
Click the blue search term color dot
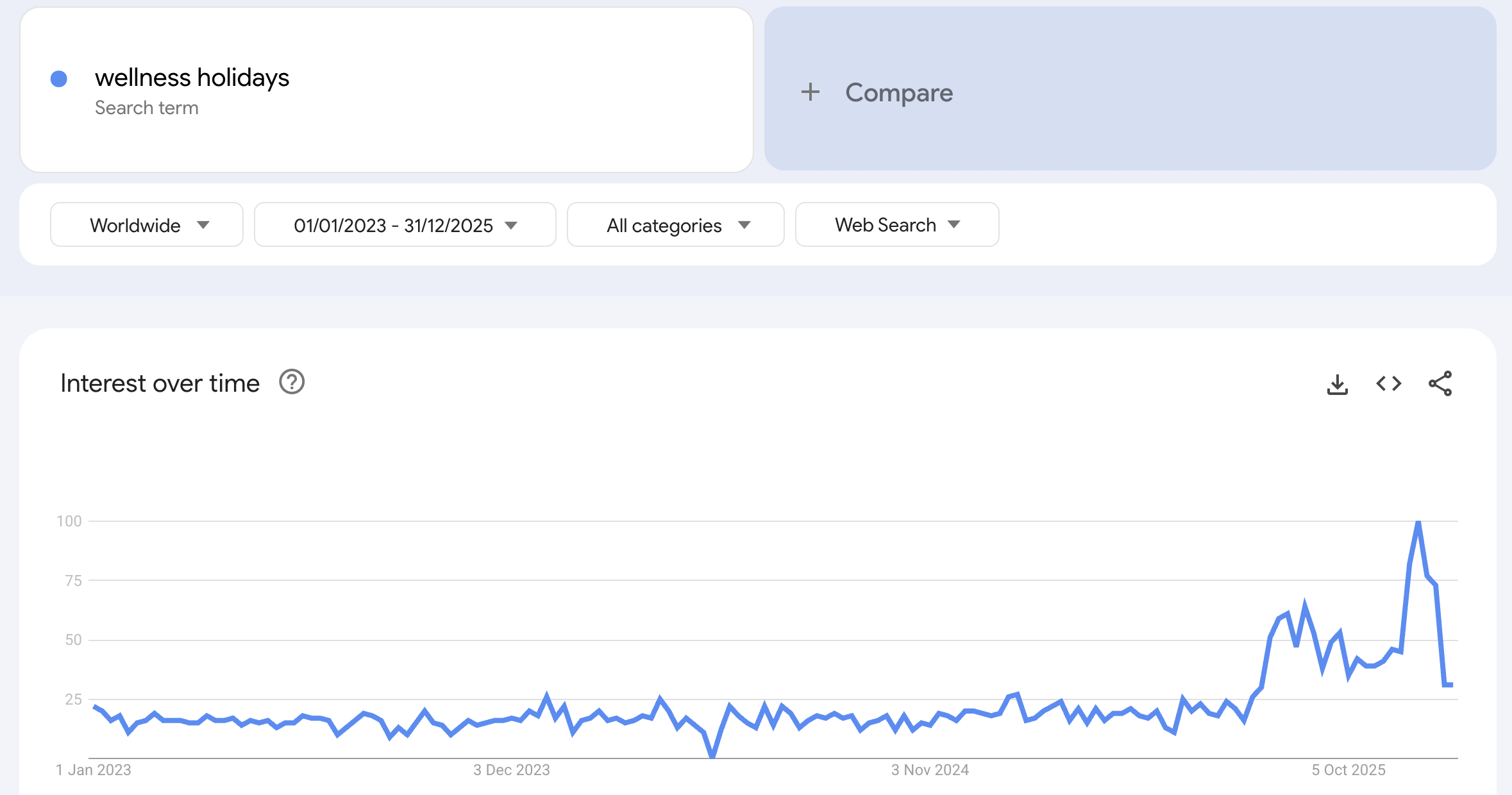(x=59, y=78)
